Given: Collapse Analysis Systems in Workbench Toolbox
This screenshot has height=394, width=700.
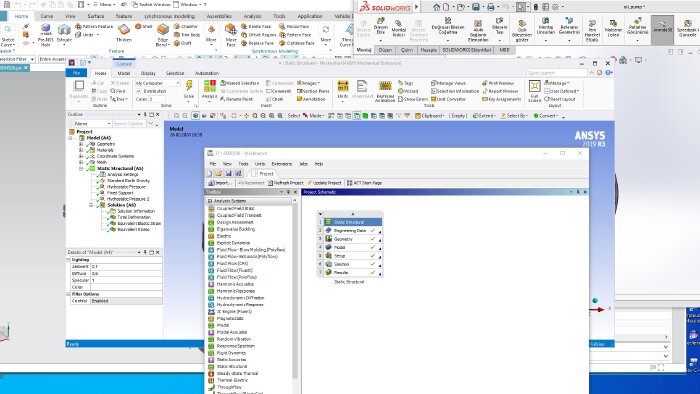Looking at the screenshot, I should 210,201.
